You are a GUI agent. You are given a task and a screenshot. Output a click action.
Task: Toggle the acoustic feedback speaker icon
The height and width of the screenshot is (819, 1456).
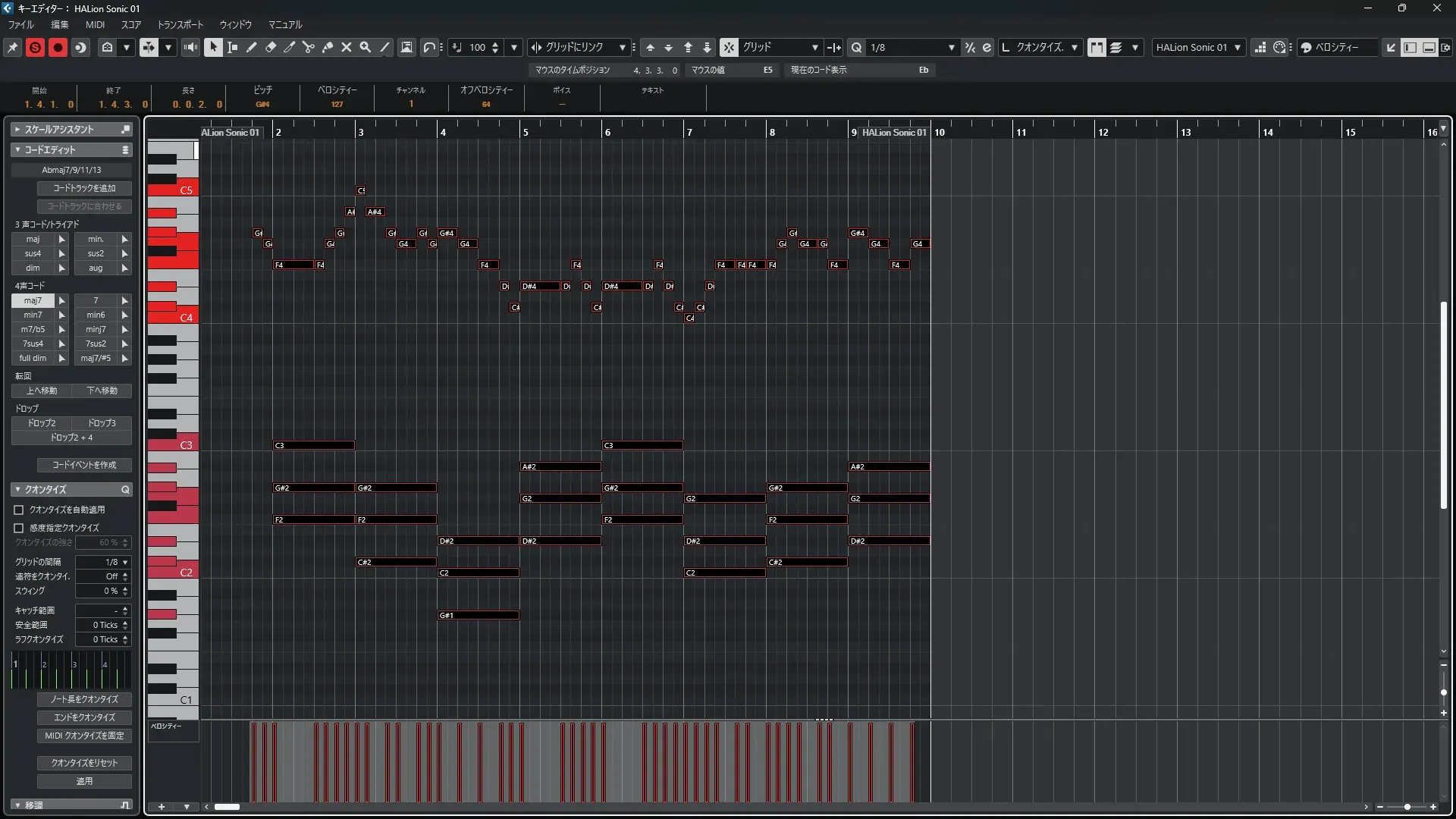190,47
